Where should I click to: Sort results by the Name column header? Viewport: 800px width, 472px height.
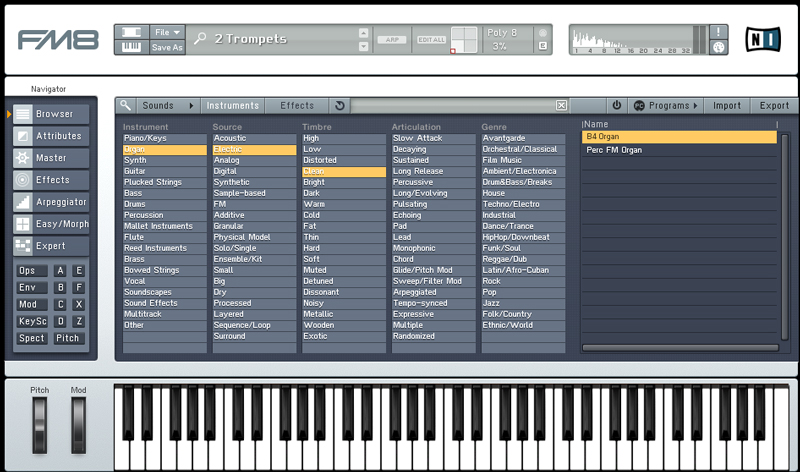point(679,124)
